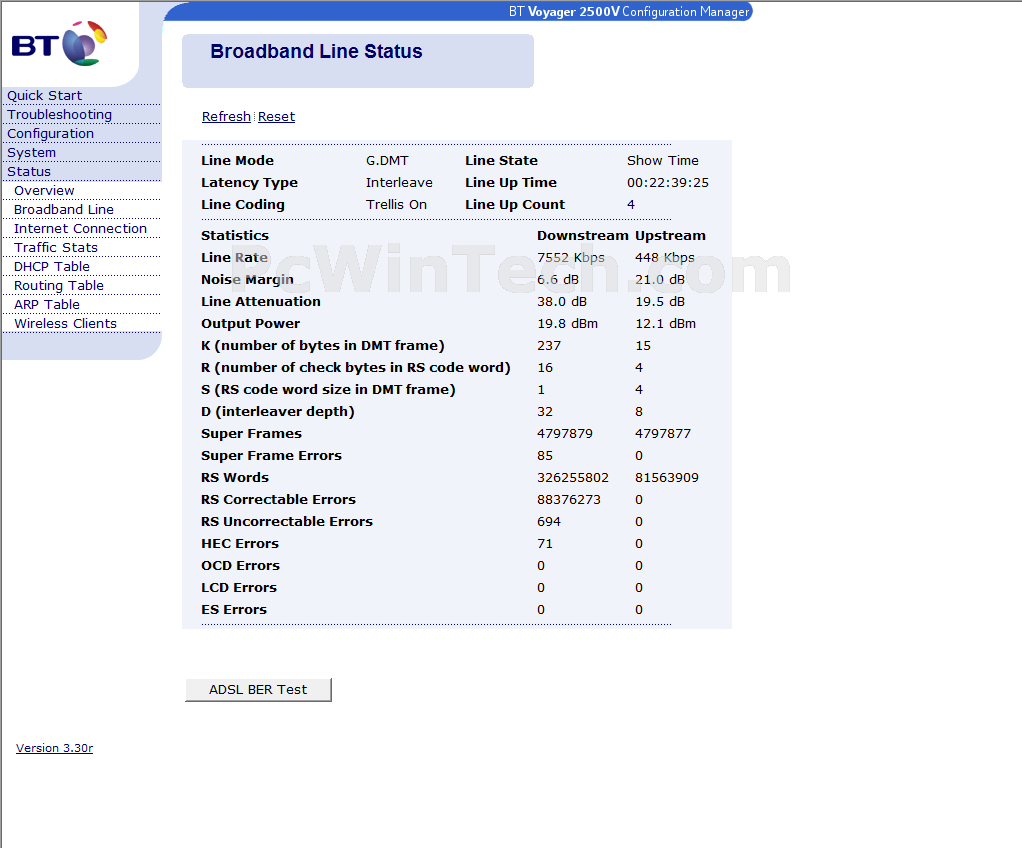The width and height of the screenshot is (1022, 848).
Task: Open Traffic Stats page
Action: (x=56, y=247)
